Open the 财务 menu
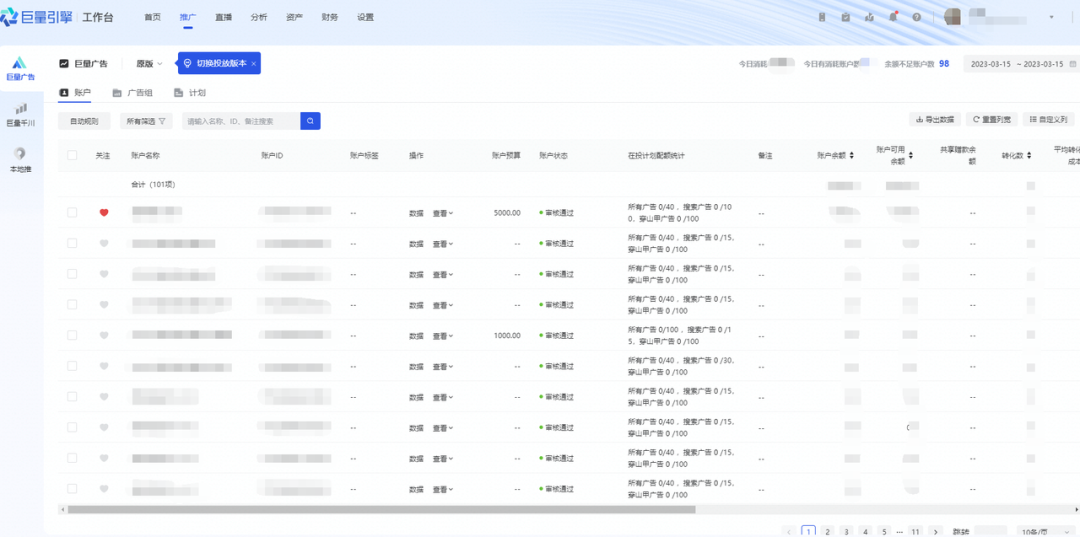 tap(330, 17)
